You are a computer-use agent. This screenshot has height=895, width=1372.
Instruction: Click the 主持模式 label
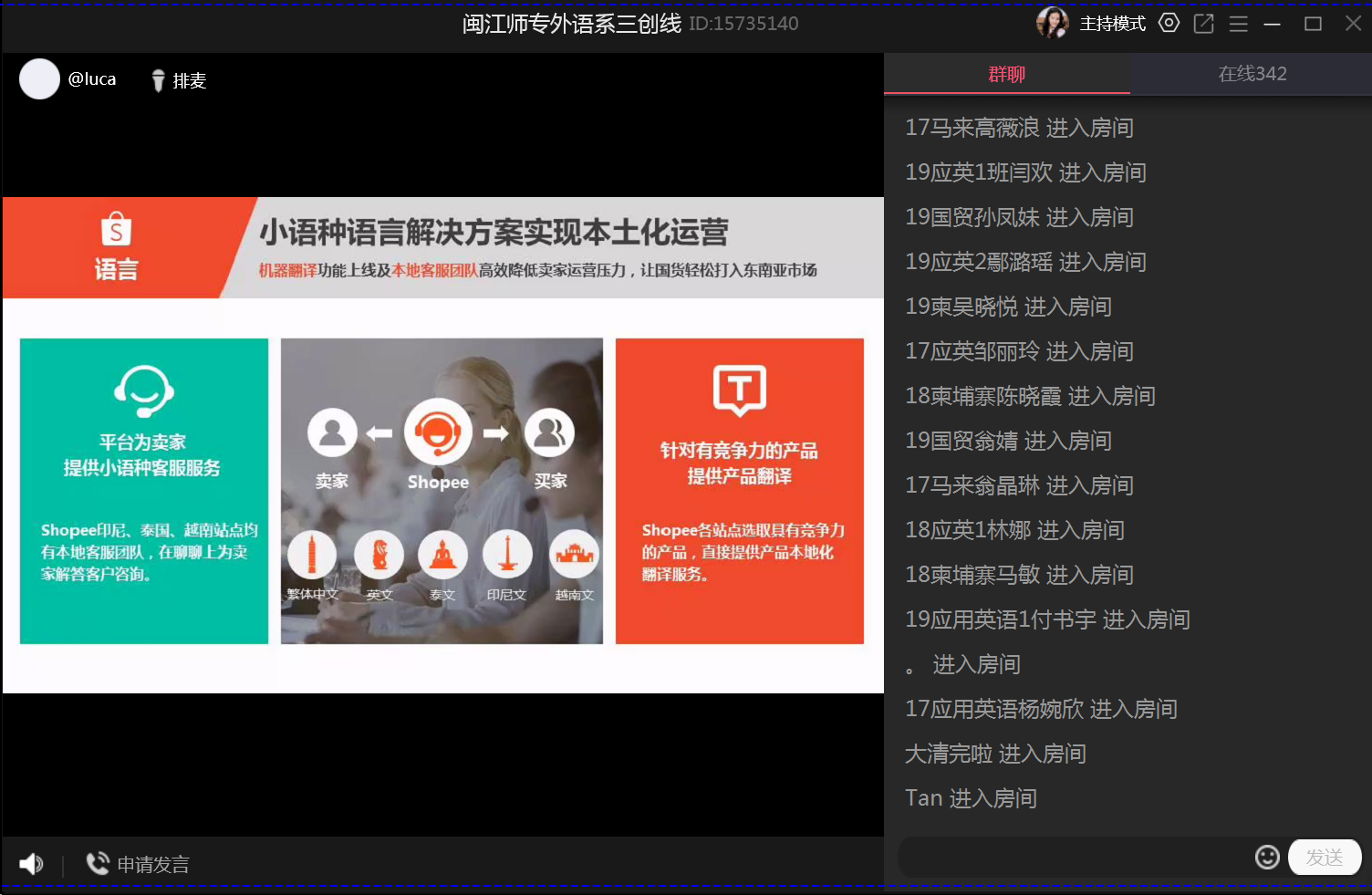tap(1112, 24)
